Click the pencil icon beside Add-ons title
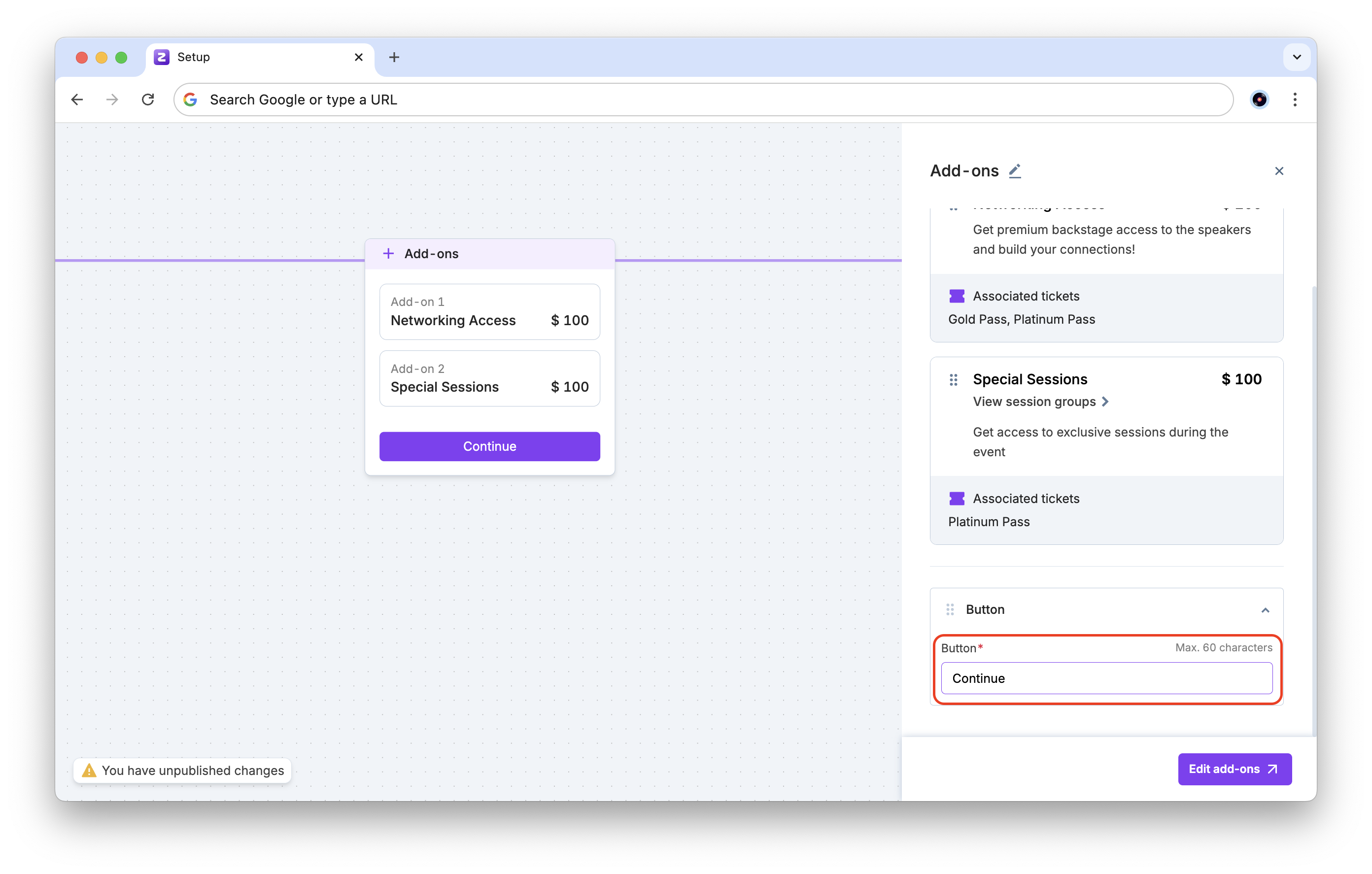Image resolution: width=1372 pixels, height=874 pixels. click(1015, 171)
